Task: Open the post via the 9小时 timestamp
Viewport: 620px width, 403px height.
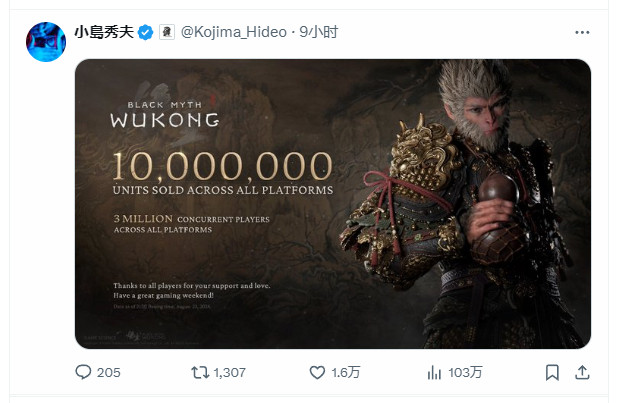Action: pyautogui.click(x=319, y=32)
